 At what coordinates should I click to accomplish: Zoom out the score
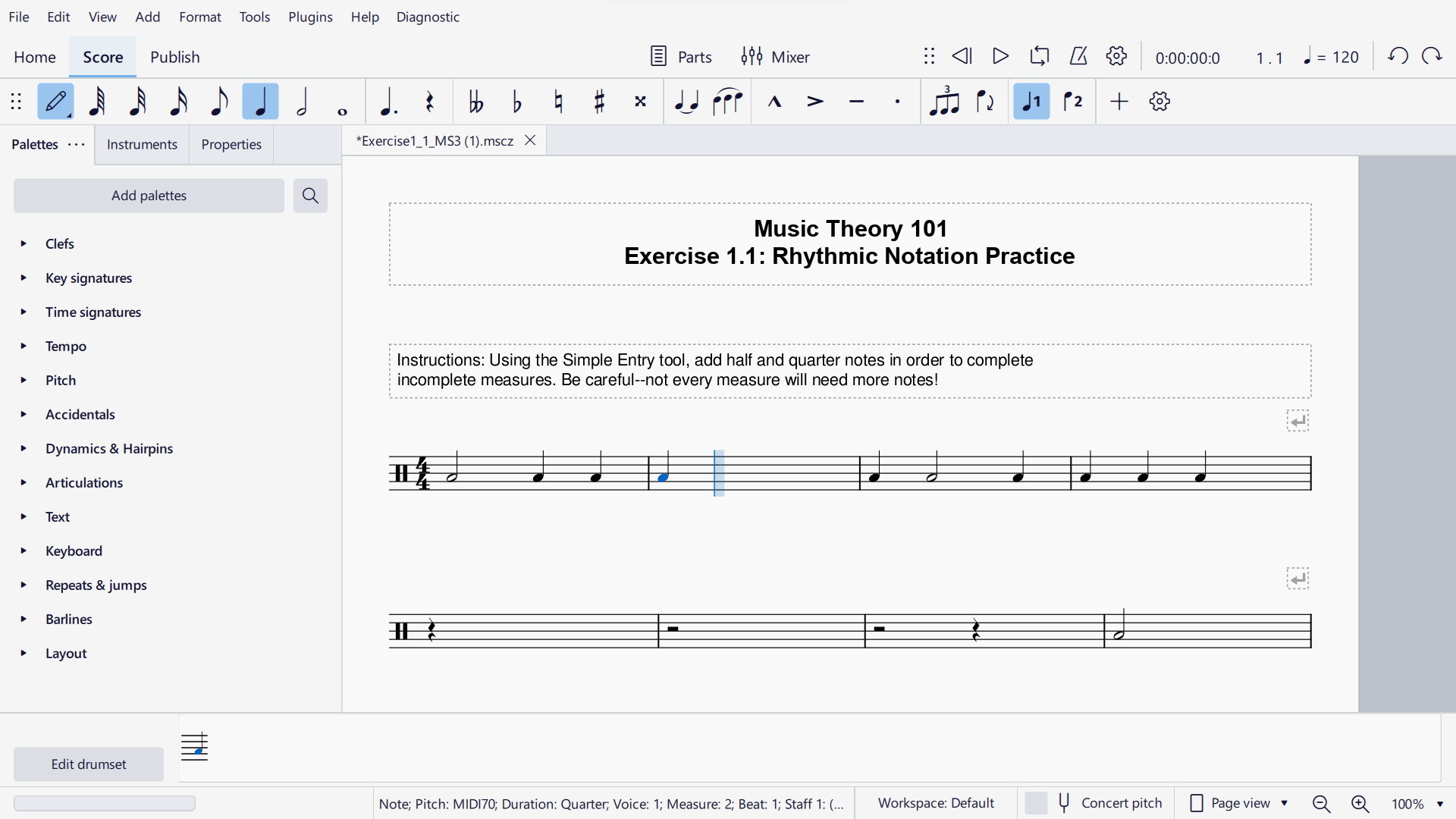1322,803
